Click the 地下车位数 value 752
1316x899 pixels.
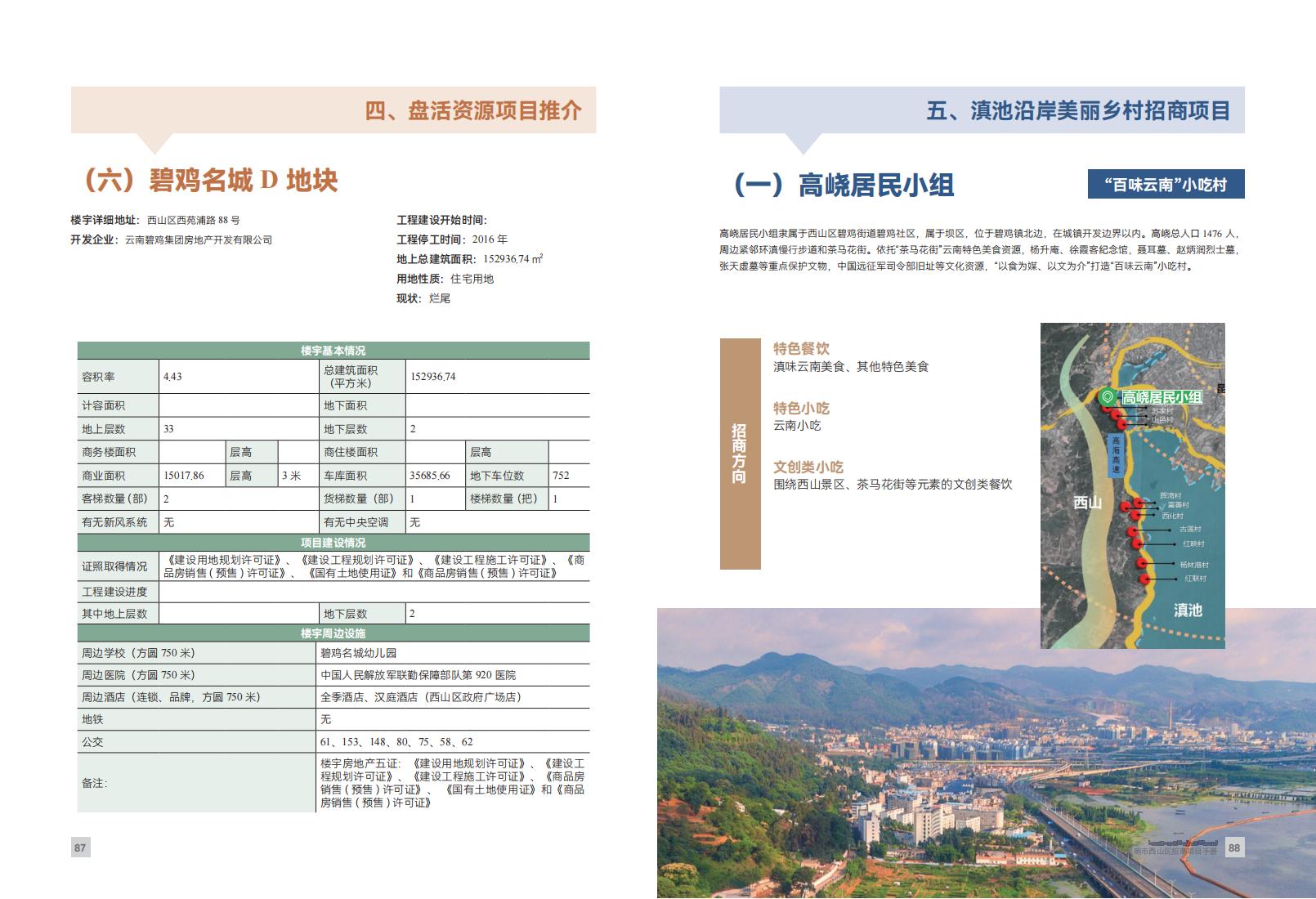pyautogui.click(x=561, y=476)
